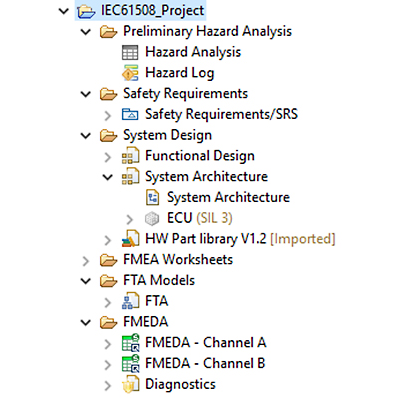Expand the ECU (SIL 3) node
Image resolution: width=400 pixels, height=398 pixels.
coord(130,219)
